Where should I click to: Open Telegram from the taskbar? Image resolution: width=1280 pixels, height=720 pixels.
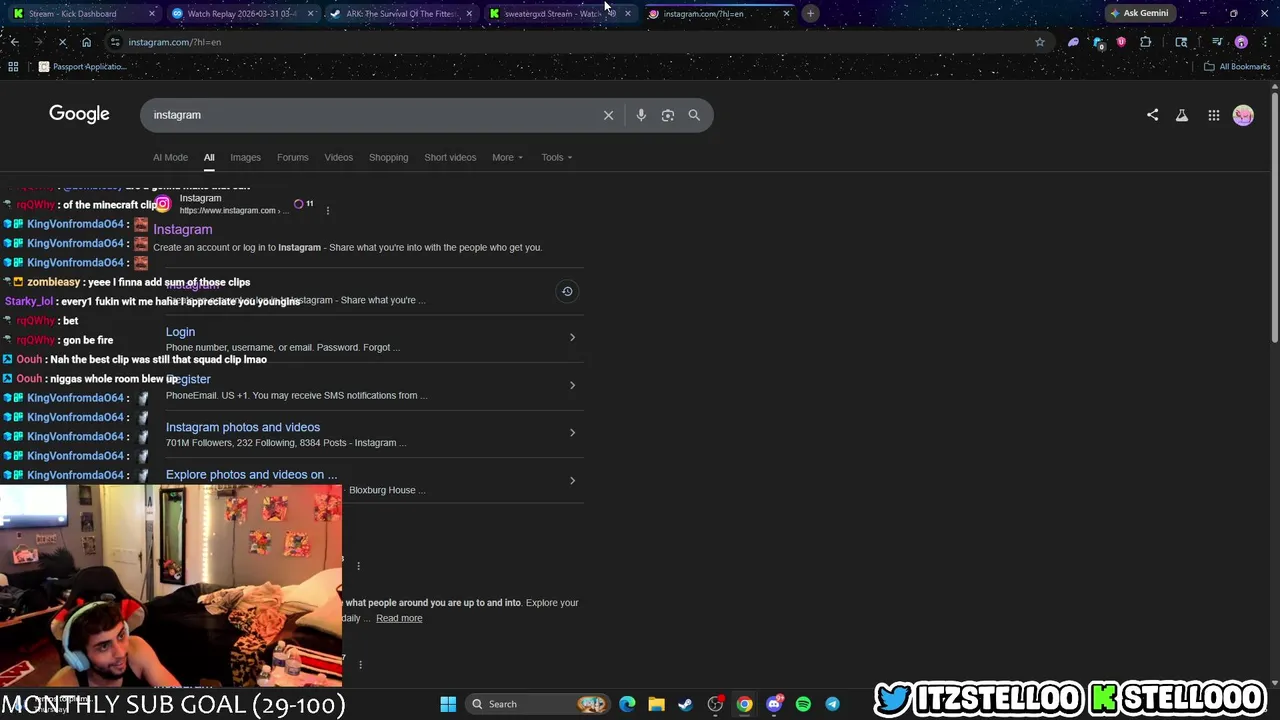832,704
